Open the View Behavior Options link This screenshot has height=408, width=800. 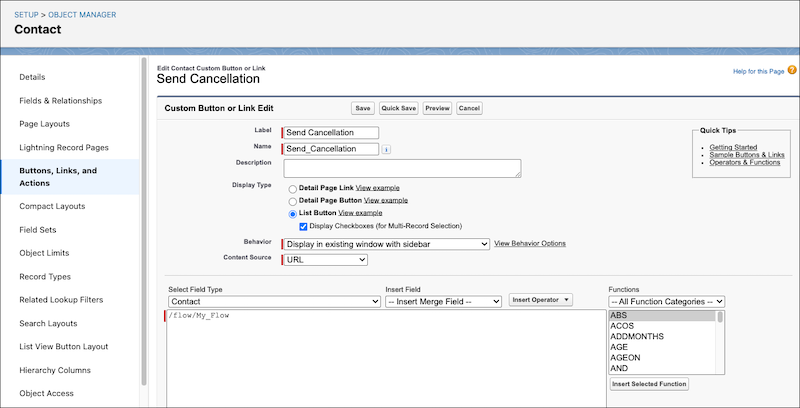coord(530,243)
